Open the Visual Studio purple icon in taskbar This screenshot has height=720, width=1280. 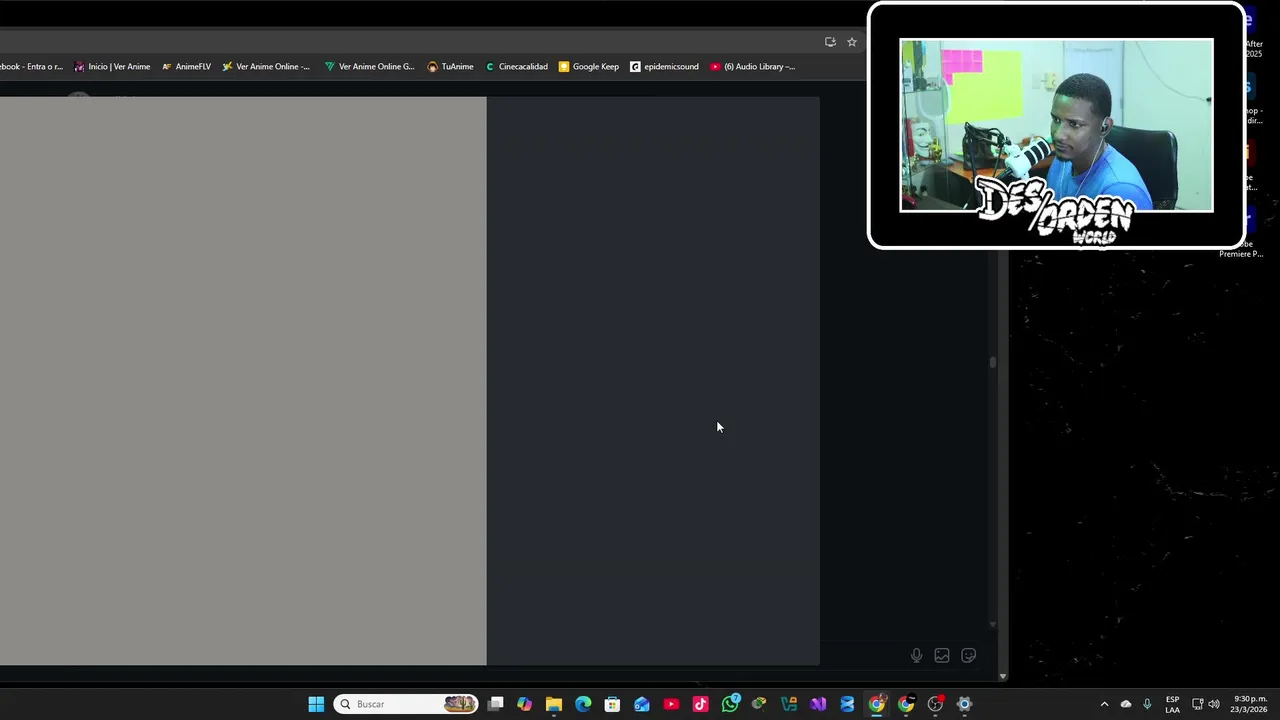point(818,704)
